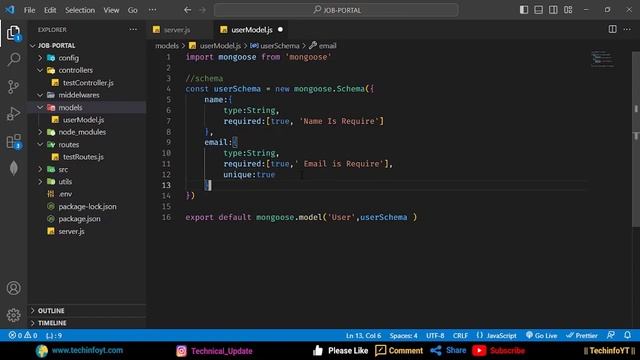Open Run and Debug view icon
Viewport: 640px width, 360px height.
pyautogui.click(x=13, y=113)
